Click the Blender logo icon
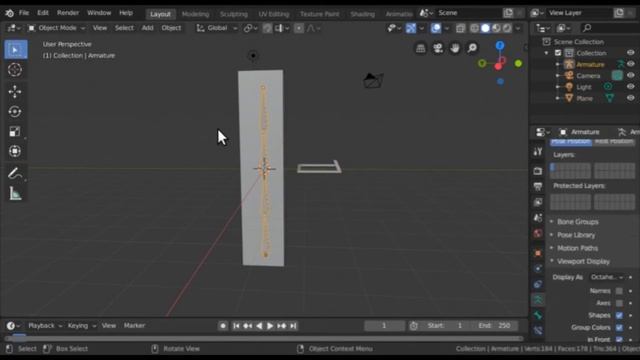The image size is (640, 360). [x=9, y=13]
